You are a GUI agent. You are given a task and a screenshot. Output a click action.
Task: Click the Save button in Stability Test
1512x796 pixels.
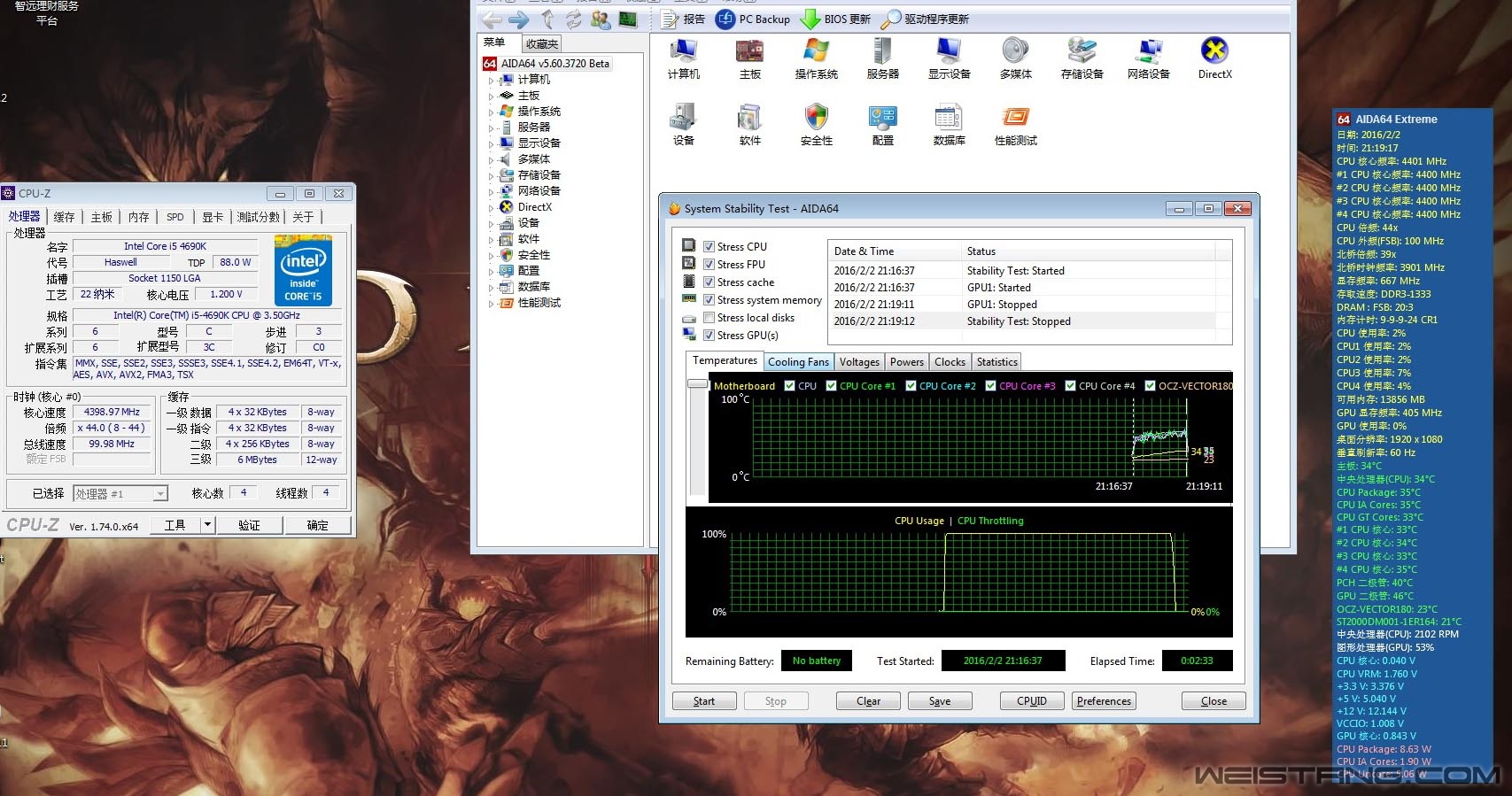click(x=940, y=701)
